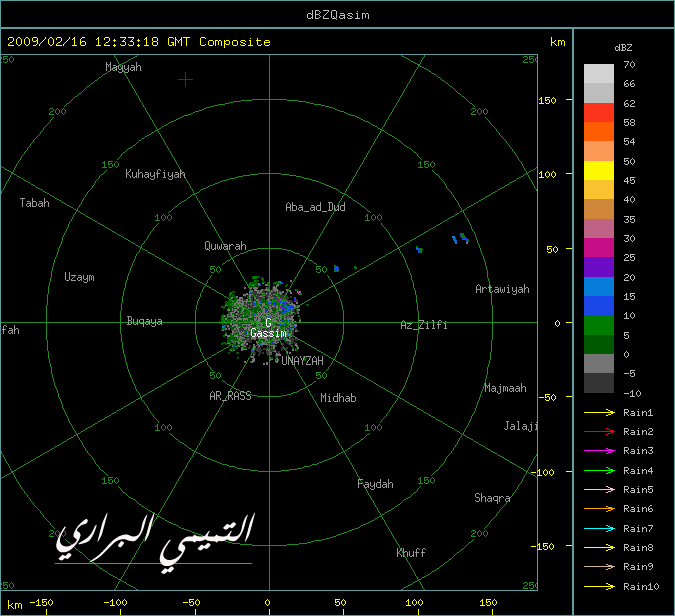
Task: Click the Rain6 orange arrow legend
Action: click(x=599, y=509)
